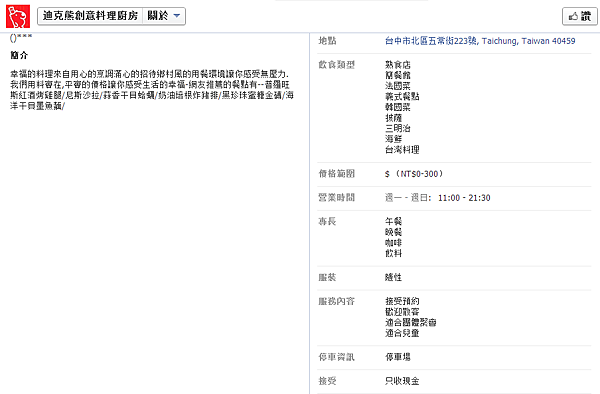Open the 關於 dropdown menu
600x394 pixels.
click(164, 16)
